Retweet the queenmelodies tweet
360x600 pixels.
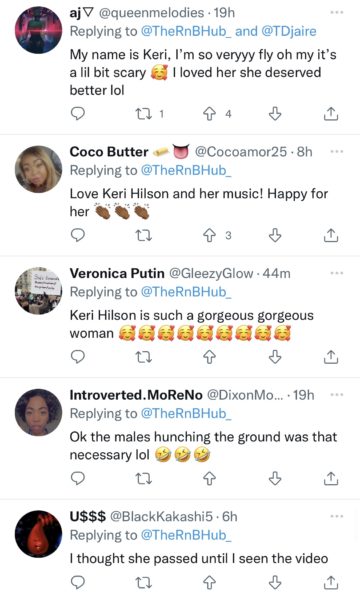point(144,114)
